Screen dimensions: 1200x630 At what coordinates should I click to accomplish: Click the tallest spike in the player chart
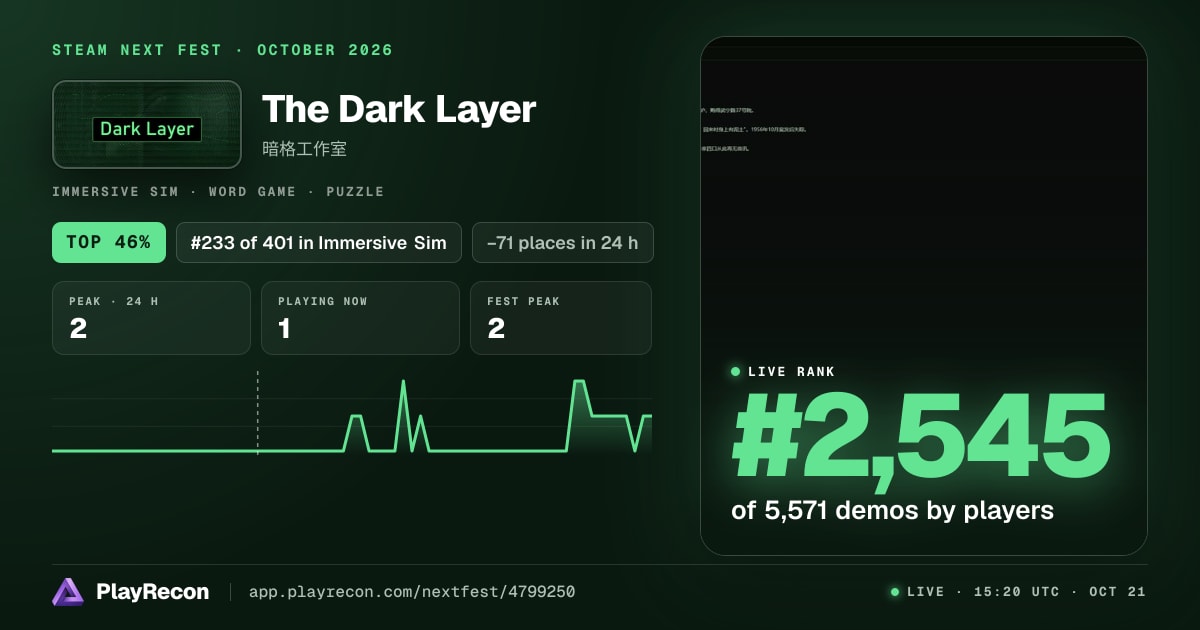403,414
